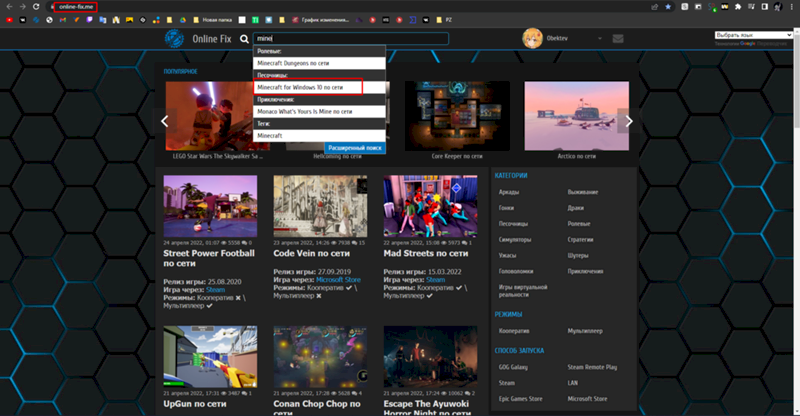Filter by Steam Remote Play launch method
Viewport: 800px width, 416px height.
pyautogui.click(x=592, y=367)
